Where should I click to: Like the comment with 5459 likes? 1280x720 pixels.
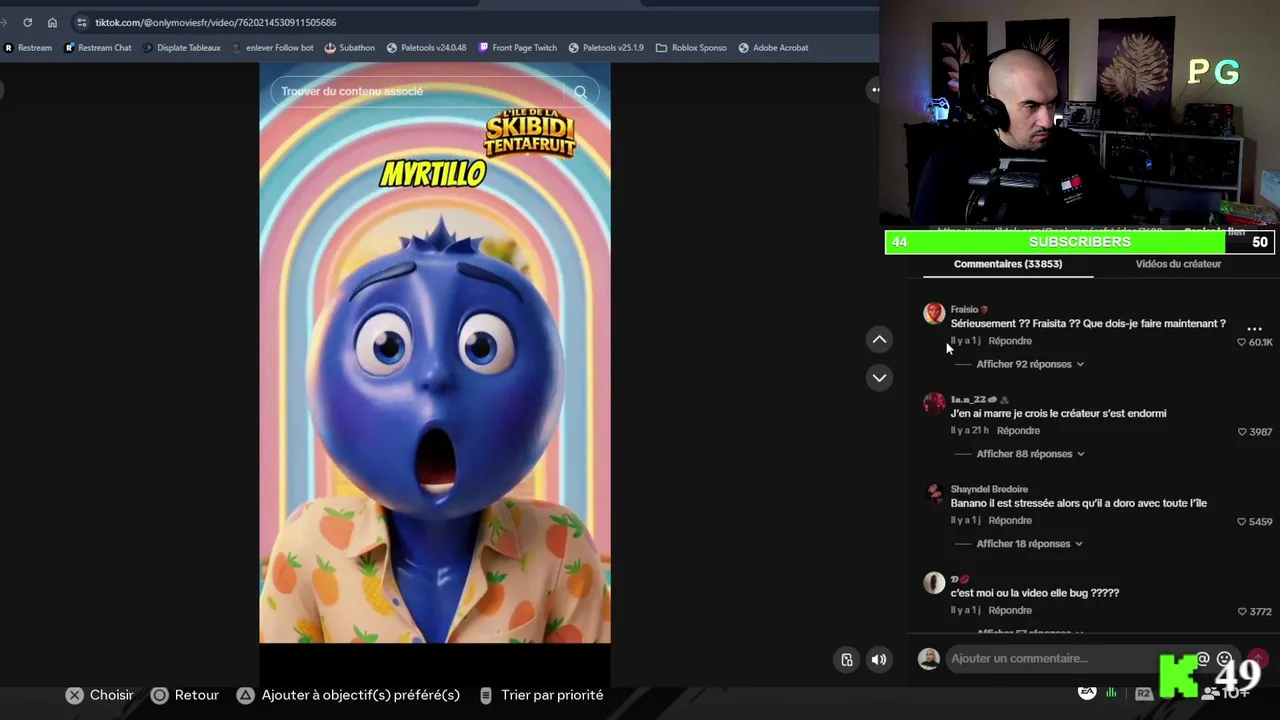(x=1254, y=522)
